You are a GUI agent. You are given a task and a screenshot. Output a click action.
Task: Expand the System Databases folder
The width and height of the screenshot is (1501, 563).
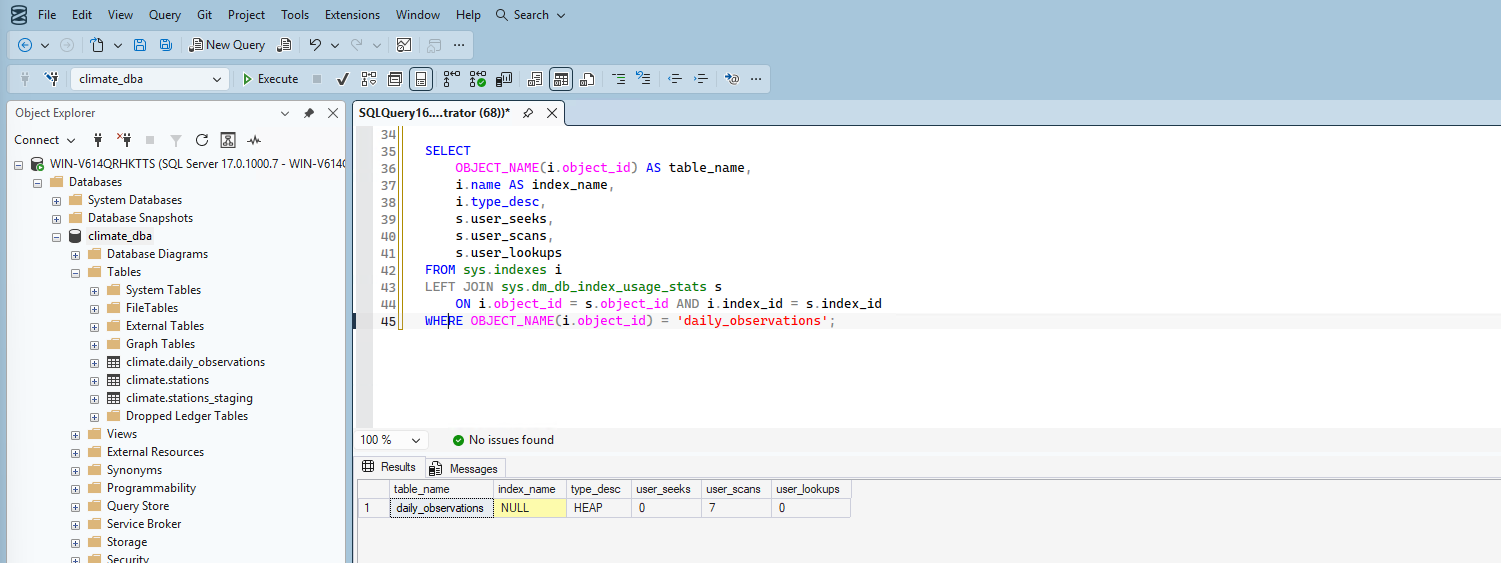click(x=57, y=200)
